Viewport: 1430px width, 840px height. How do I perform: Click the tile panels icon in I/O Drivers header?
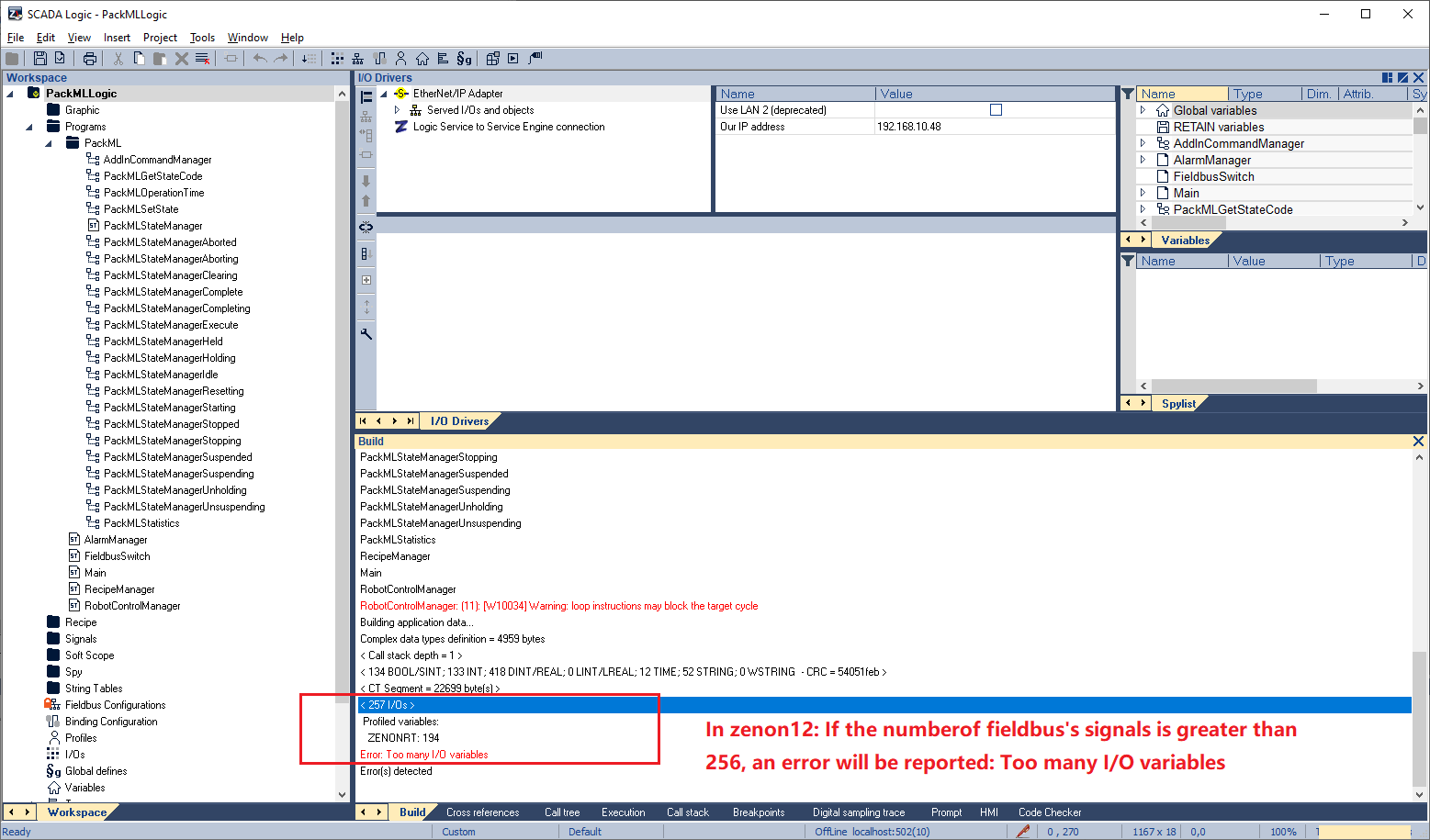(x=1388, y=78)
